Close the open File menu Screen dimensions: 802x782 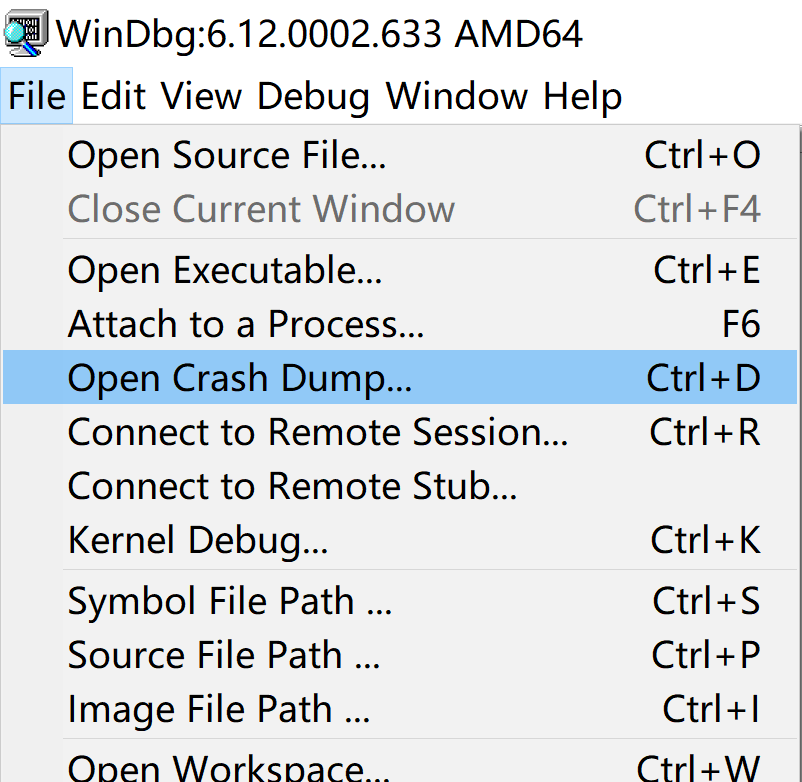click(x=37, y=97)
